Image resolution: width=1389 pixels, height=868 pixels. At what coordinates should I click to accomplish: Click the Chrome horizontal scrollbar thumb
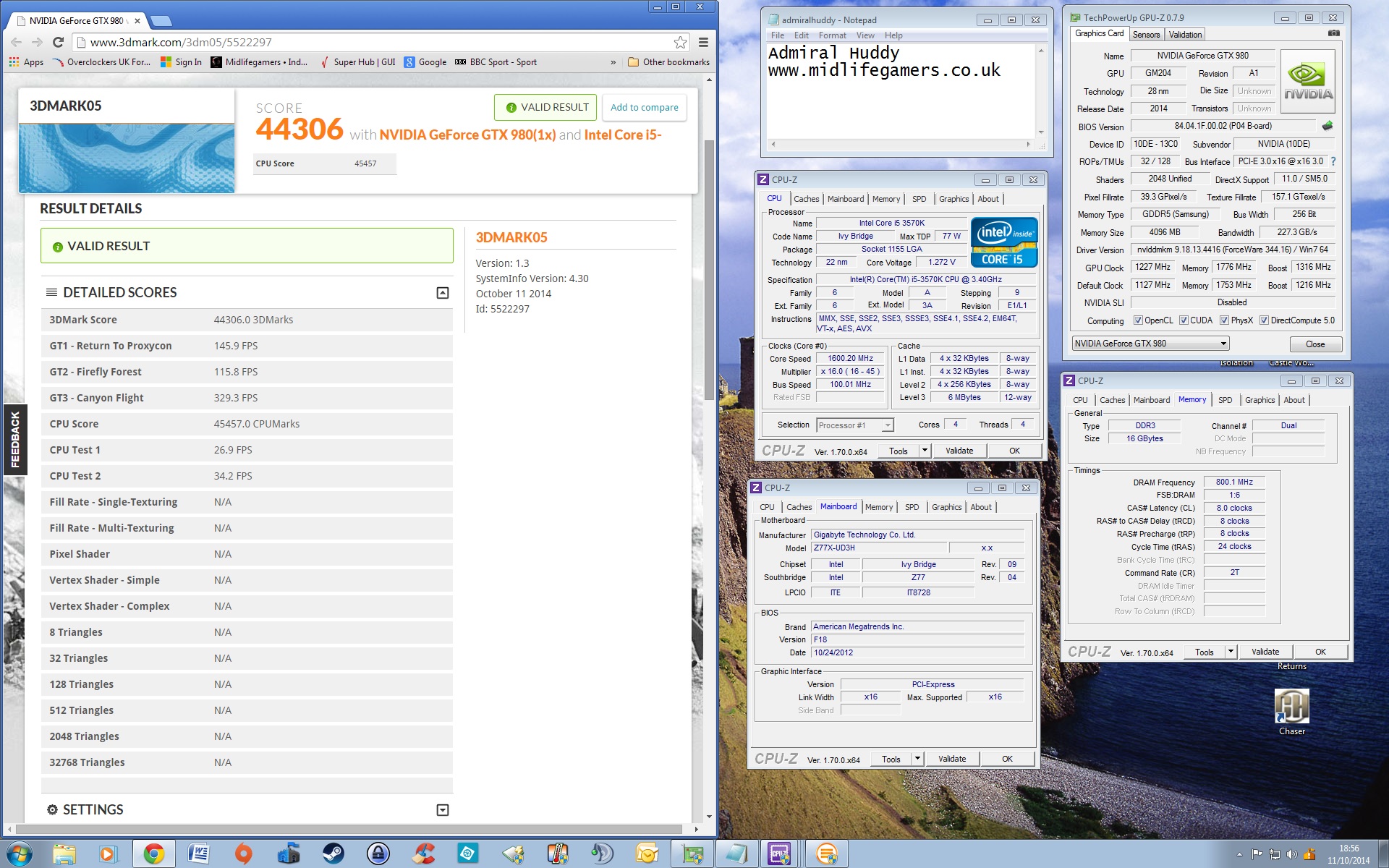point(349,829)
